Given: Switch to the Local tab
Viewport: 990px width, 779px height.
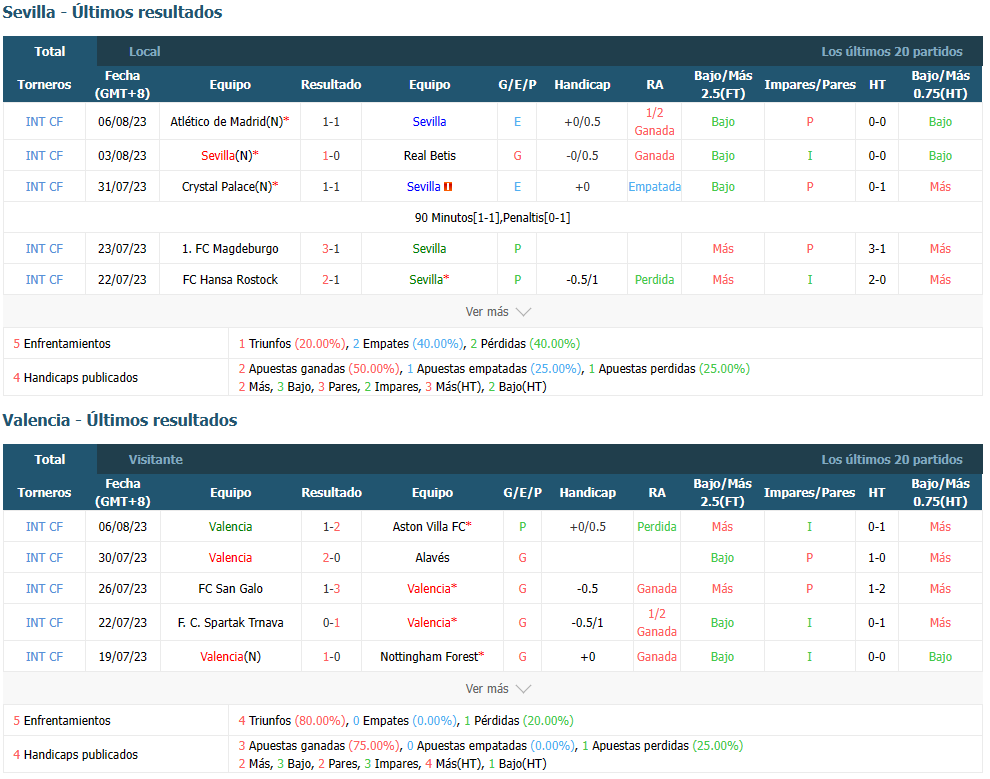Looking at the screenshot, I should click(145, 51).
